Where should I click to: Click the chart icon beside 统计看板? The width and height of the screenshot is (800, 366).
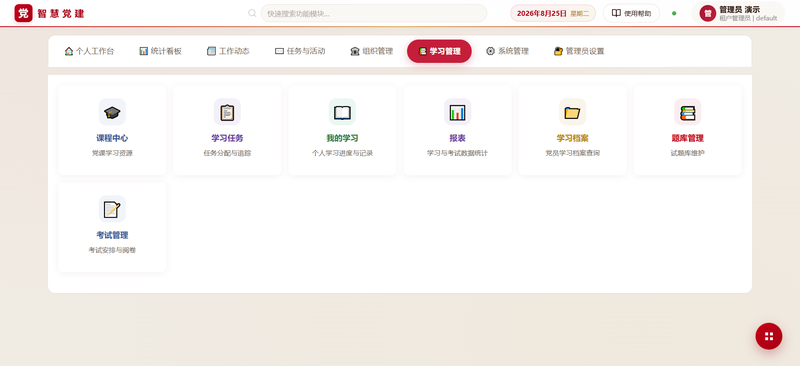[x=144, y=51]
